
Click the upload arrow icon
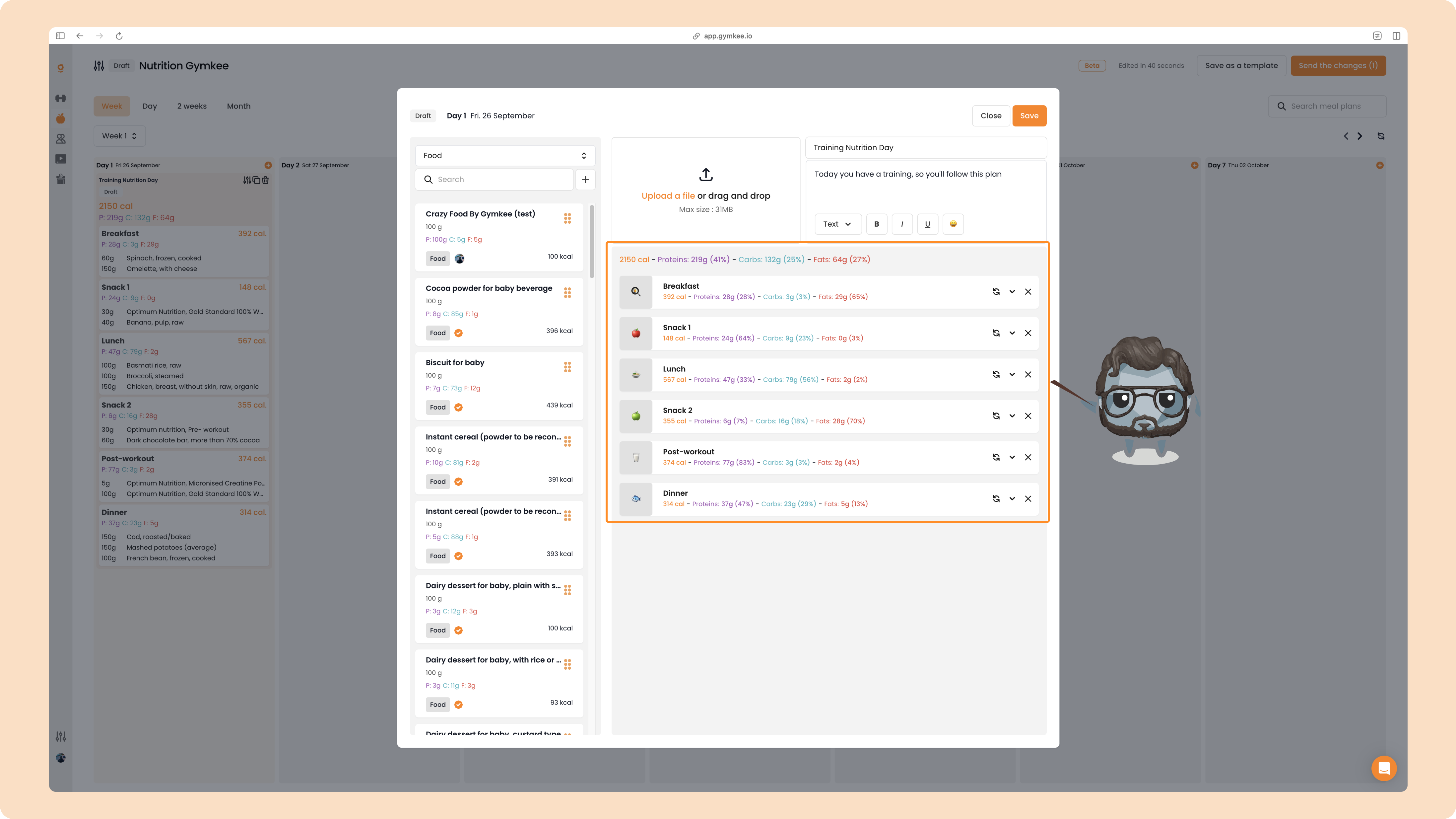[706, 174]
